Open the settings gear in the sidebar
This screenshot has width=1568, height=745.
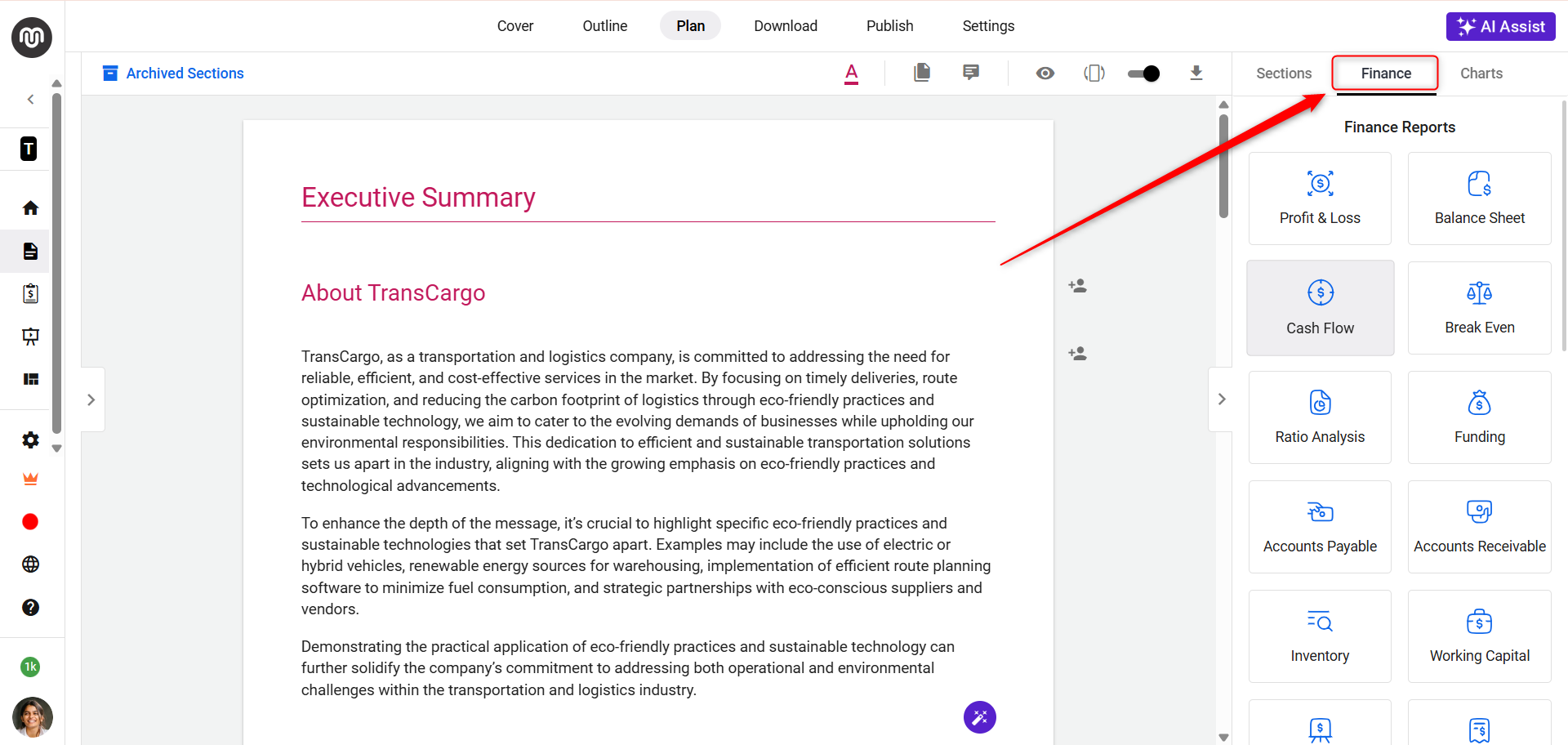click(x=31, y=440)
